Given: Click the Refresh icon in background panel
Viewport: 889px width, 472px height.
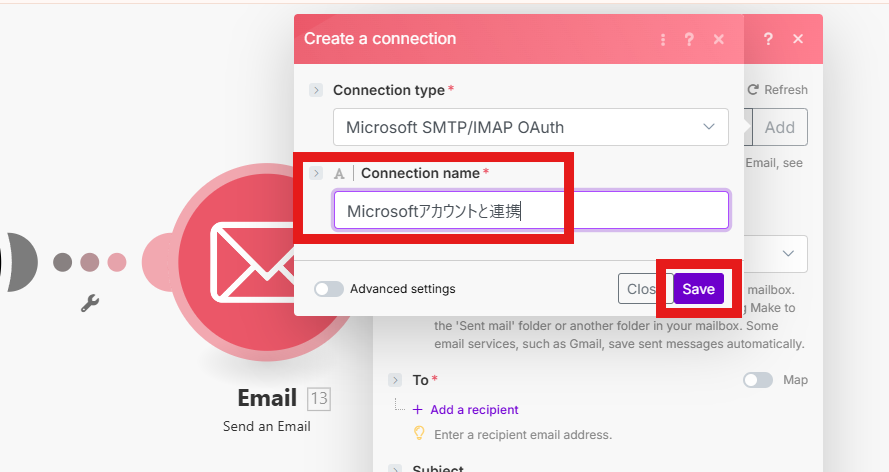Looking at the screenshot, I should 754,90.
